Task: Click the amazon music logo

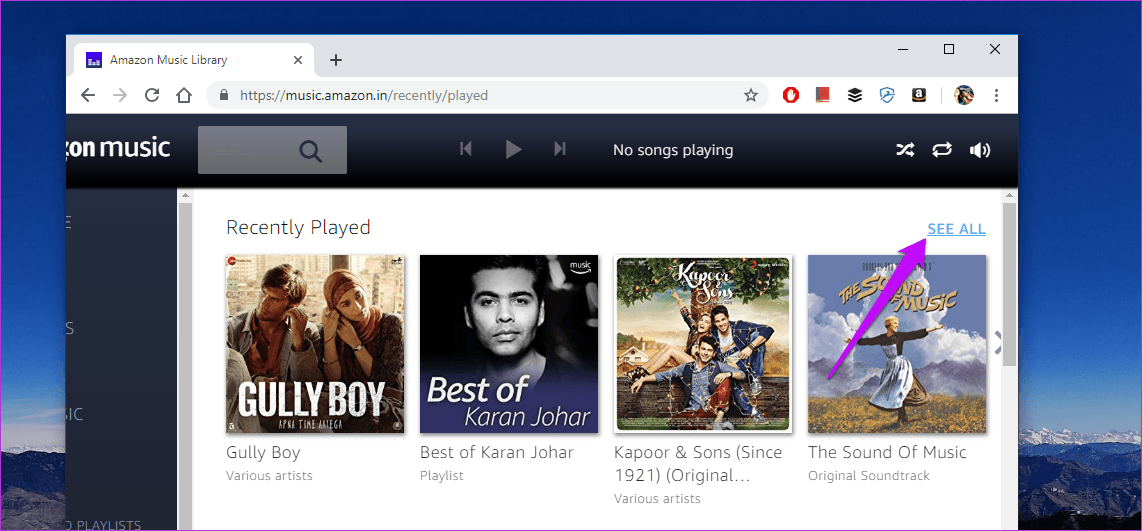Action: [118, 148]
